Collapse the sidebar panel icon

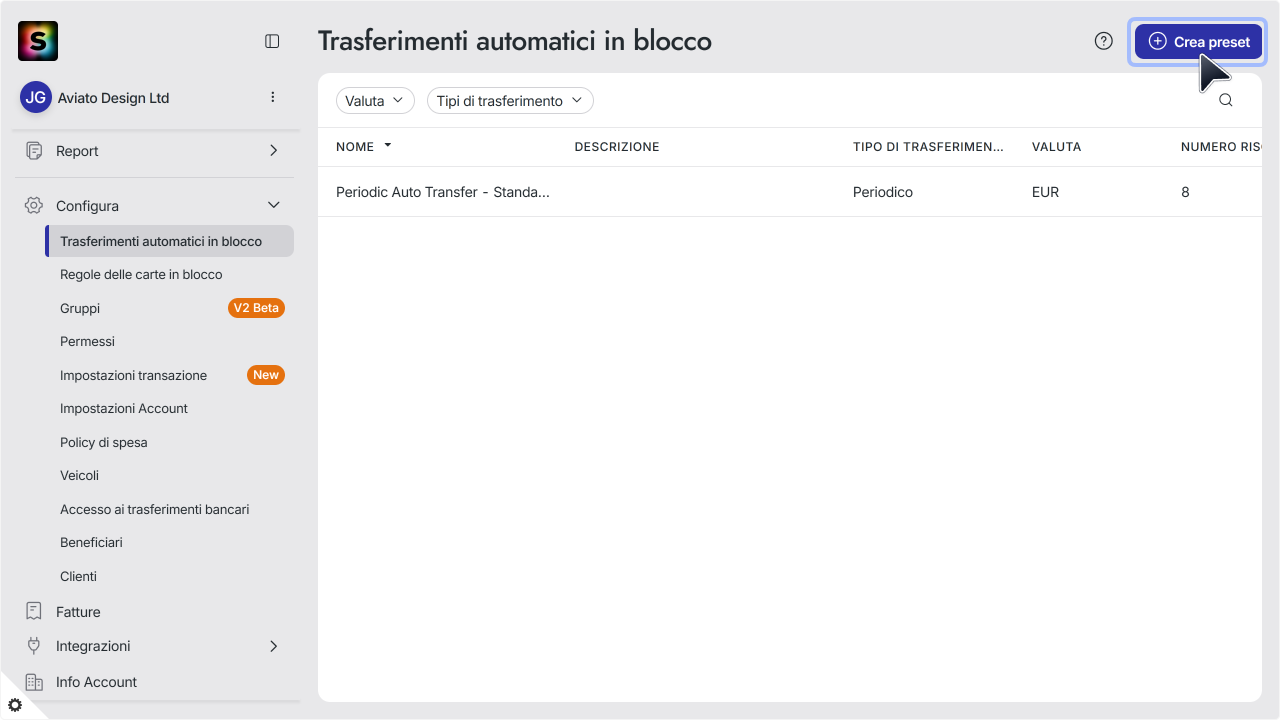pyautogui.click(x=272, y=41)
